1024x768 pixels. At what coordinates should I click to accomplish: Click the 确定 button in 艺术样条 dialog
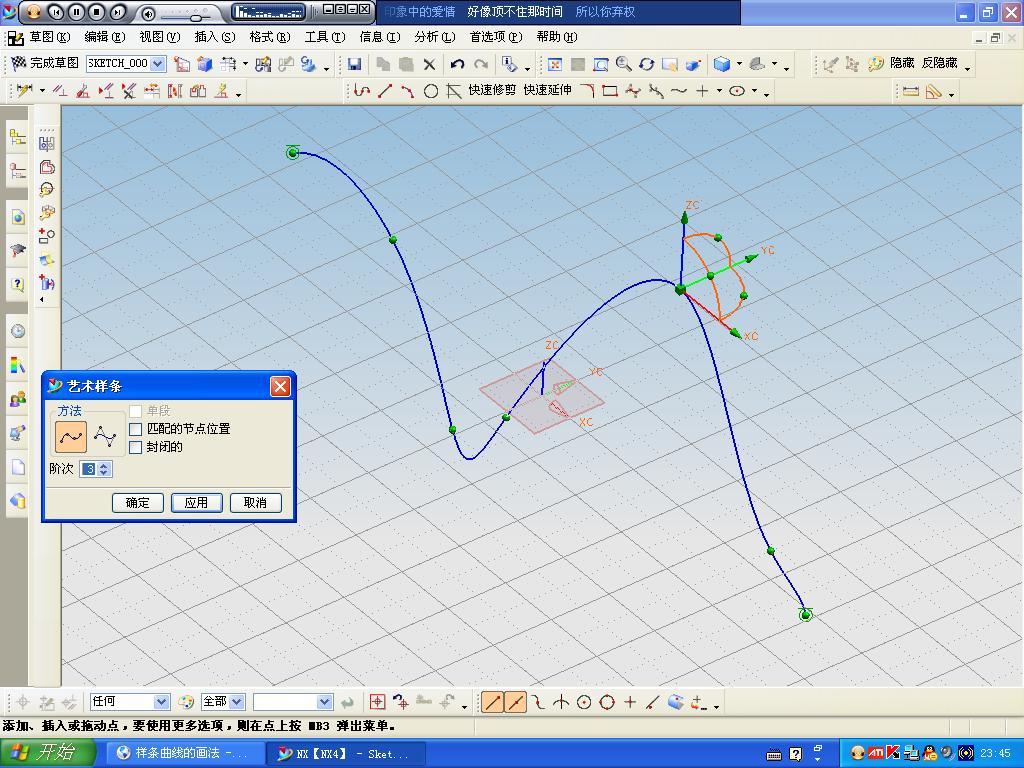pos(138,502)
